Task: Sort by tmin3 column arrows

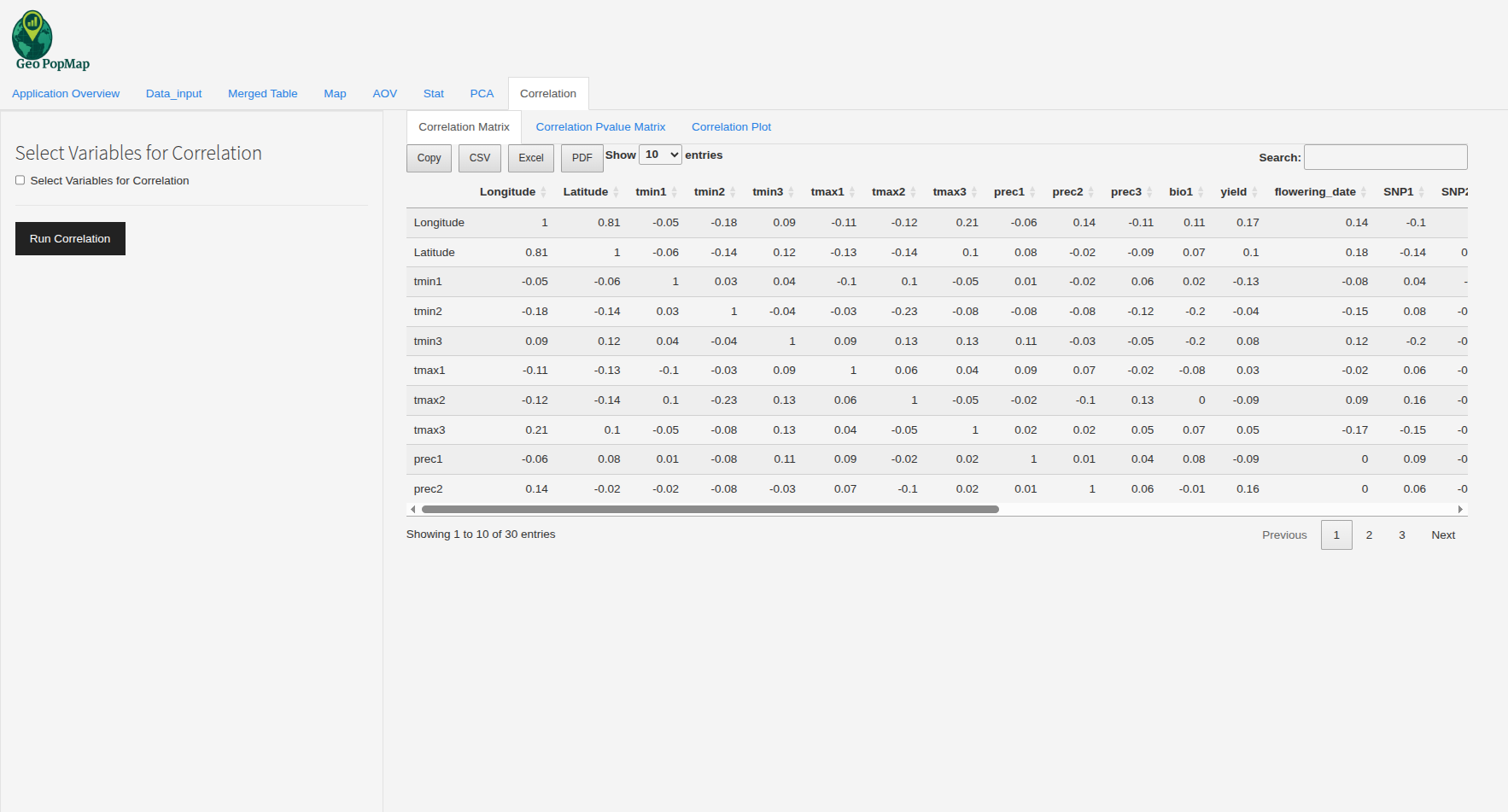Action: [791, 192]
